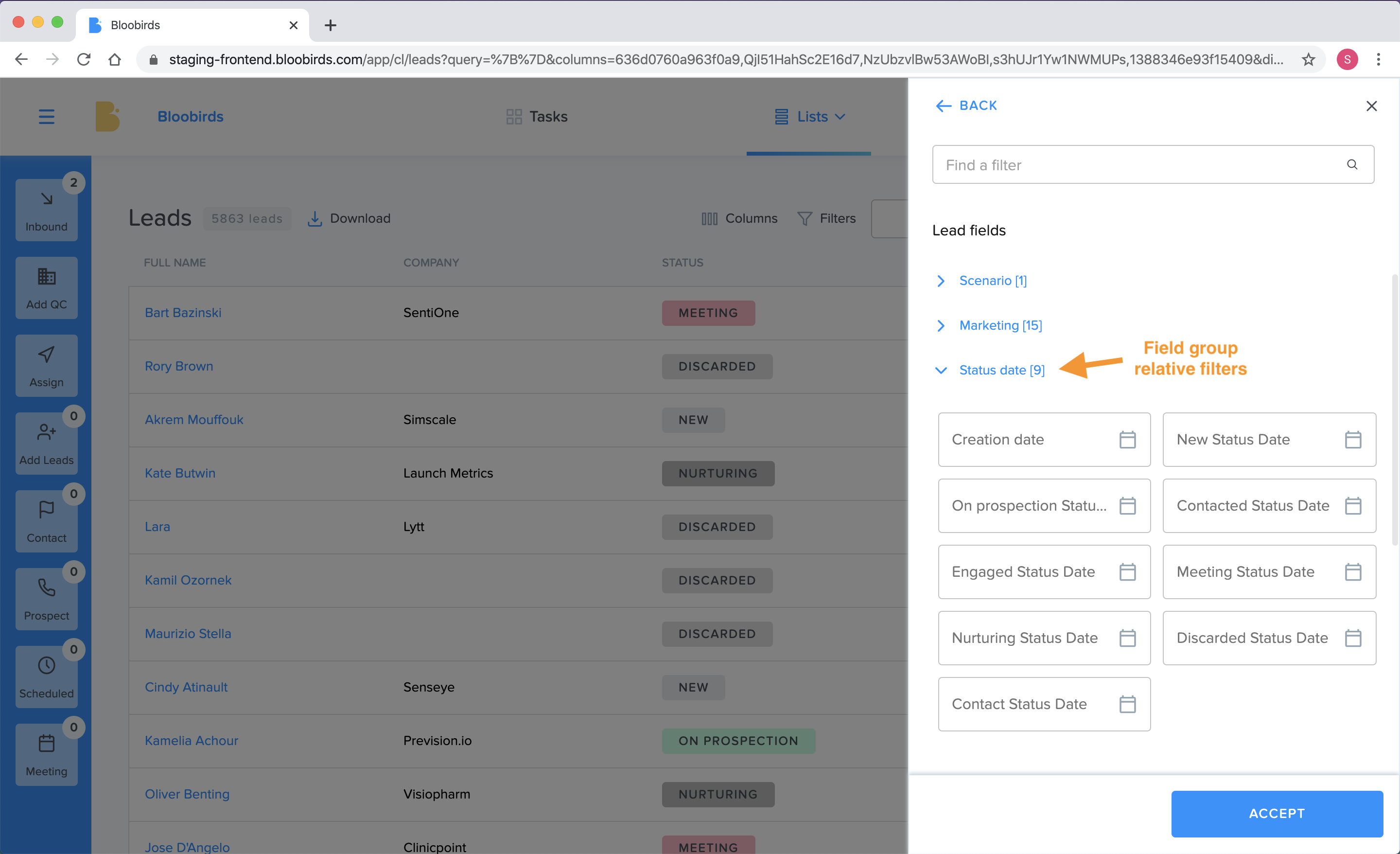Go to the browser home page
Image resolution: width=1400 pixels, height=854 pixels.
click(115, 59)
